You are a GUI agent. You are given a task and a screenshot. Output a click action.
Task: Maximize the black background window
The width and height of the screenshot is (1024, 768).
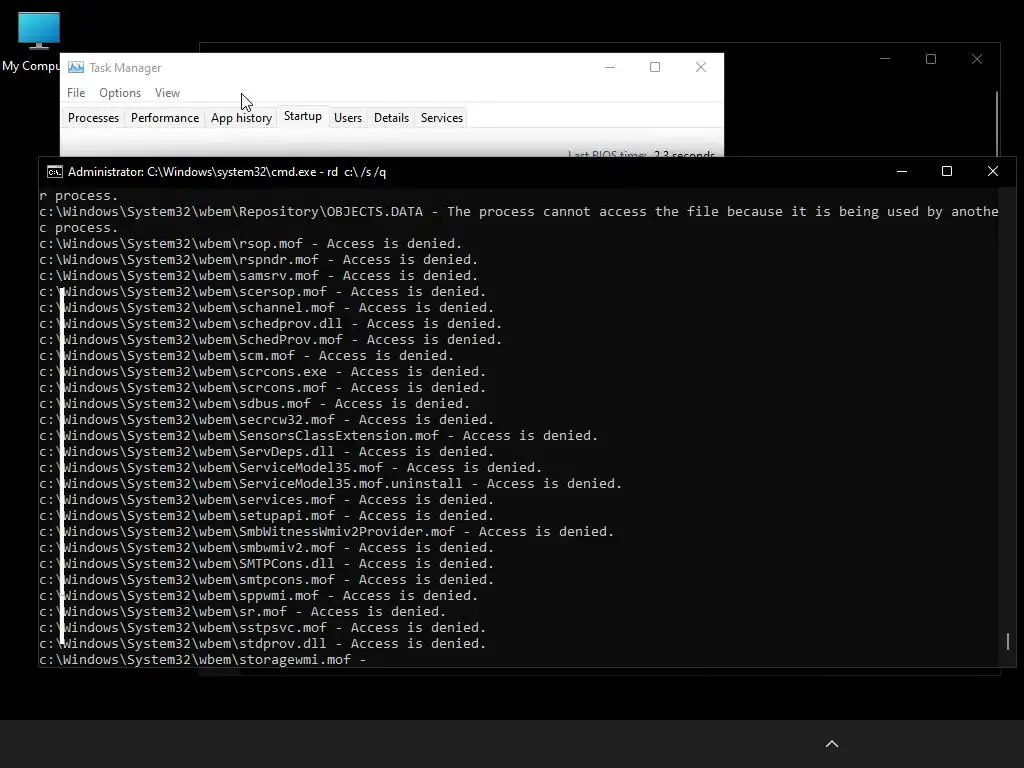[931, 59]
